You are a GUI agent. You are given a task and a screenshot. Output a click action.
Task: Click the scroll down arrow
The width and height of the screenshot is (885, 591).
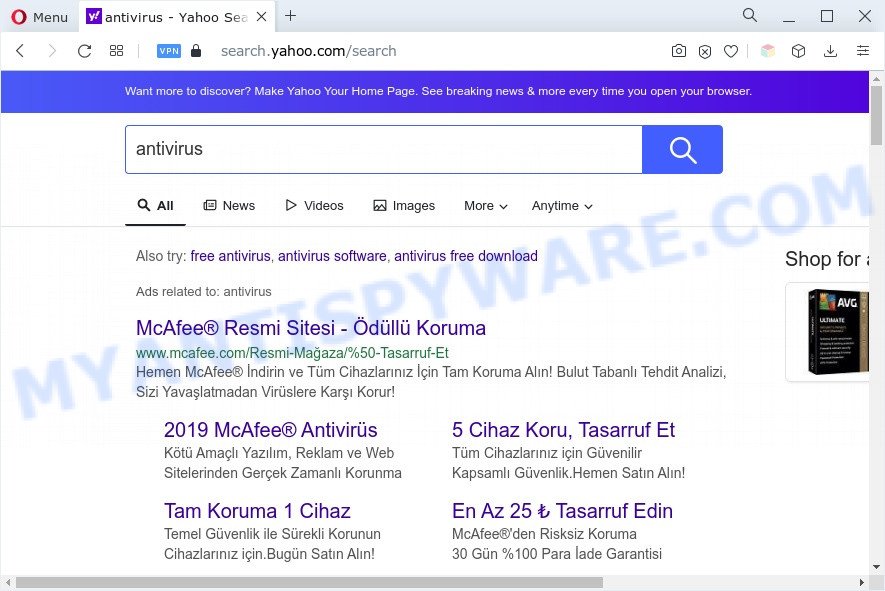pos(876,567)
